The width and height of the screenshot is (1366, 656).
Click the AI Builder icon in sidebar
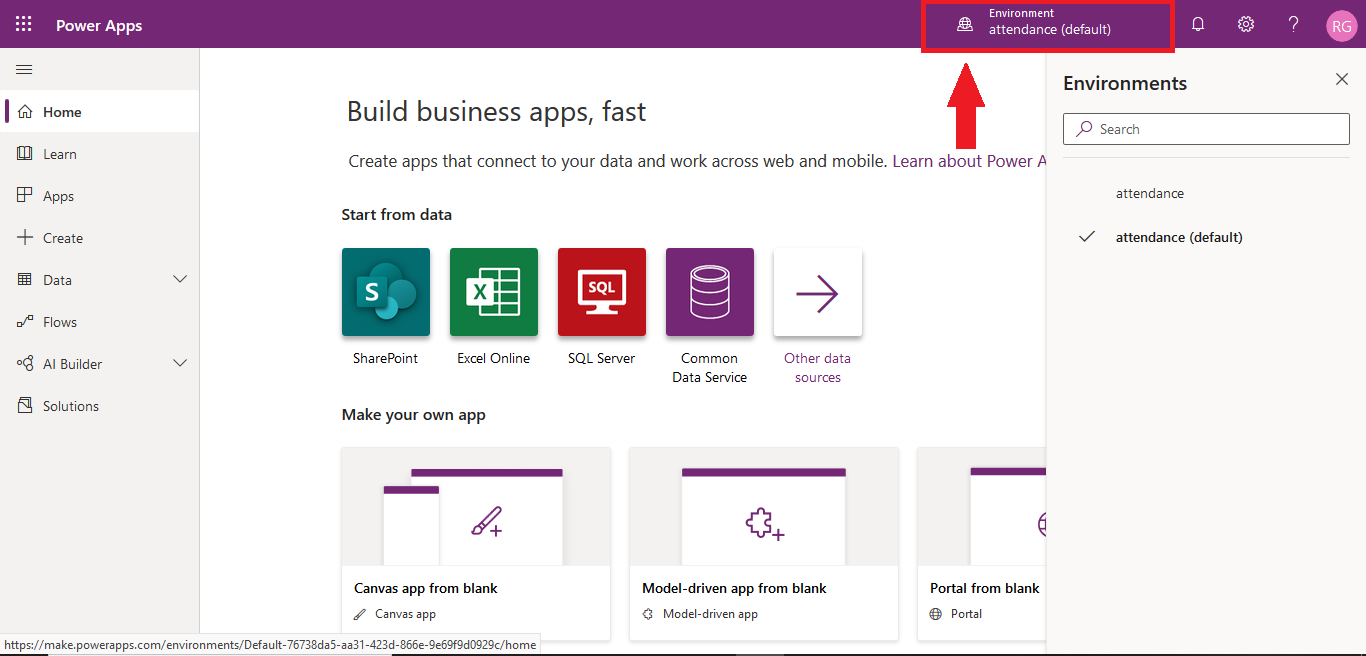25,364
